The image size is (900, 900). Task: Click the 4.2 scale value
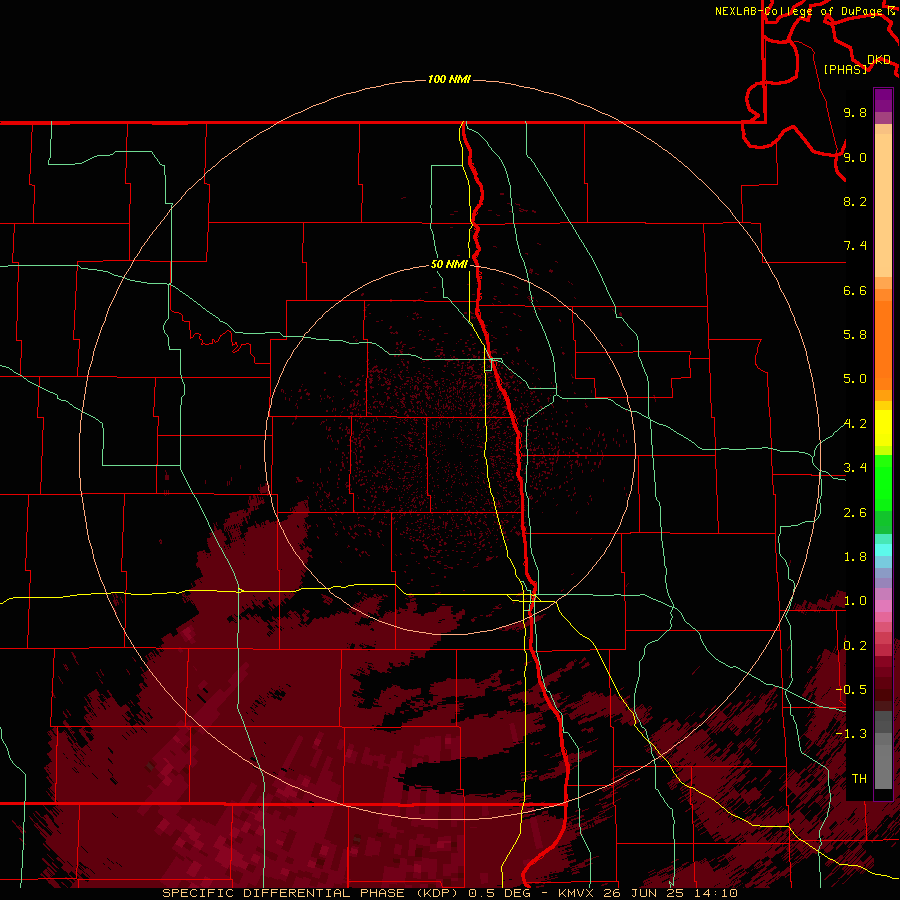click(x=855, y=424)
